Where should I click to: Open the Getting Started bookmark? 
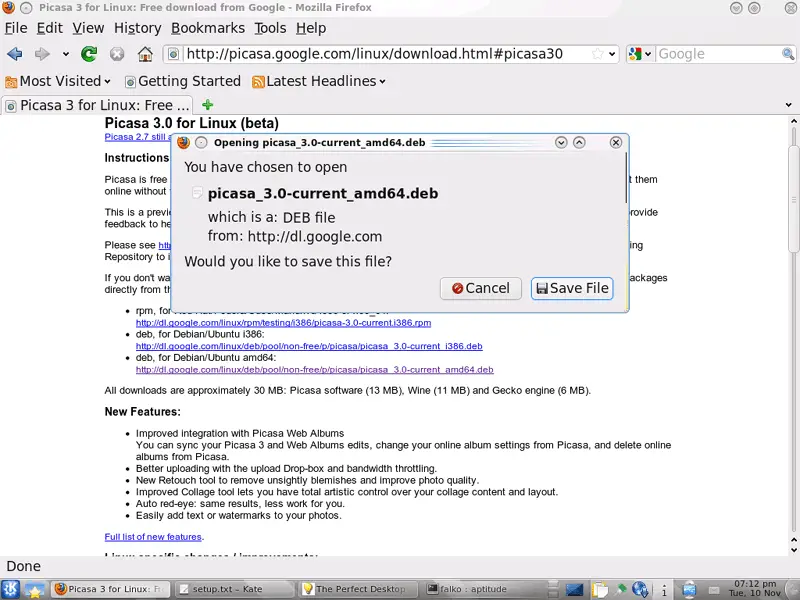click(183, 81)
